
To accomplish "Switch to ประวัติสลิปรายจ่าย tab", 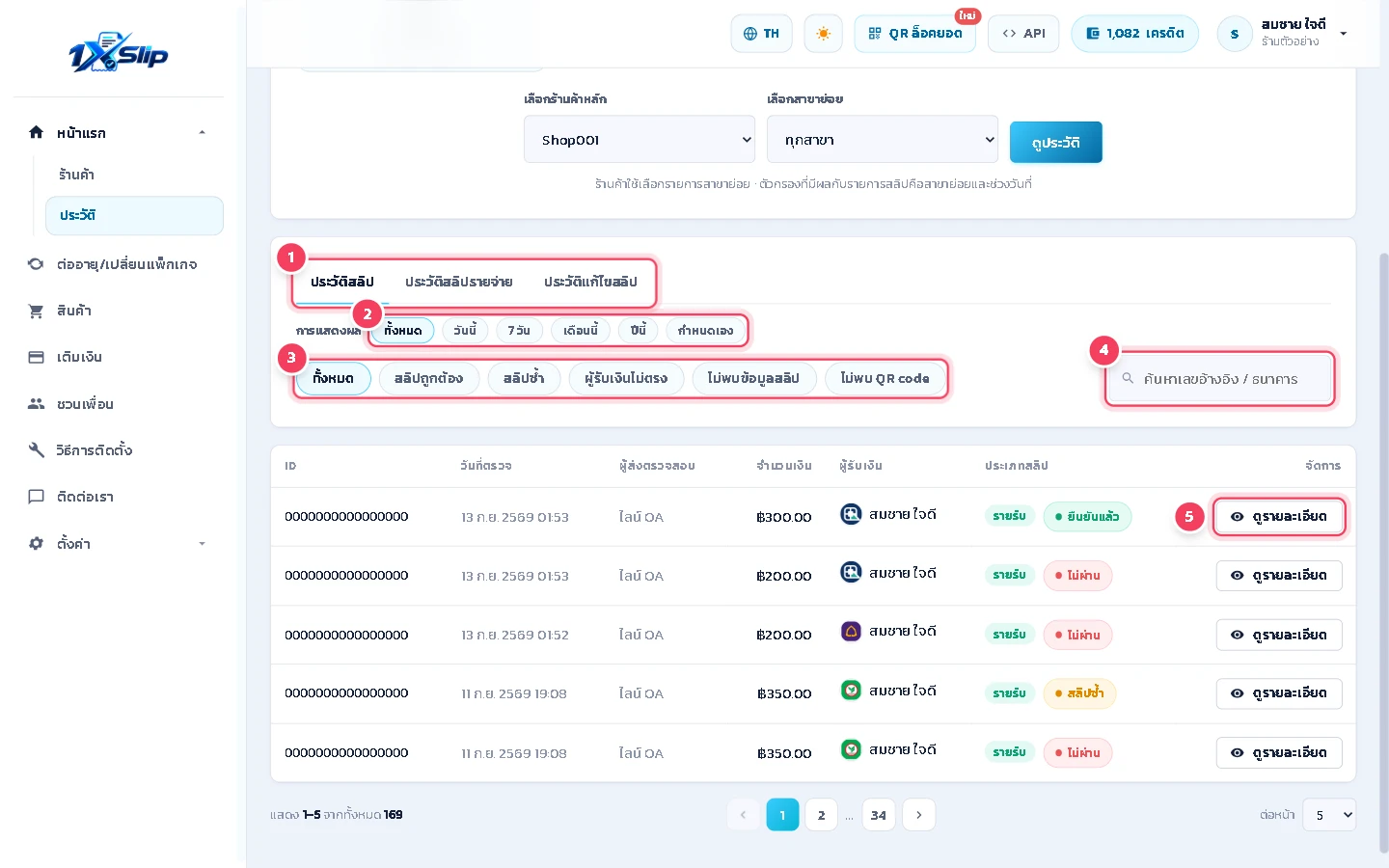I will coord(458,282).
